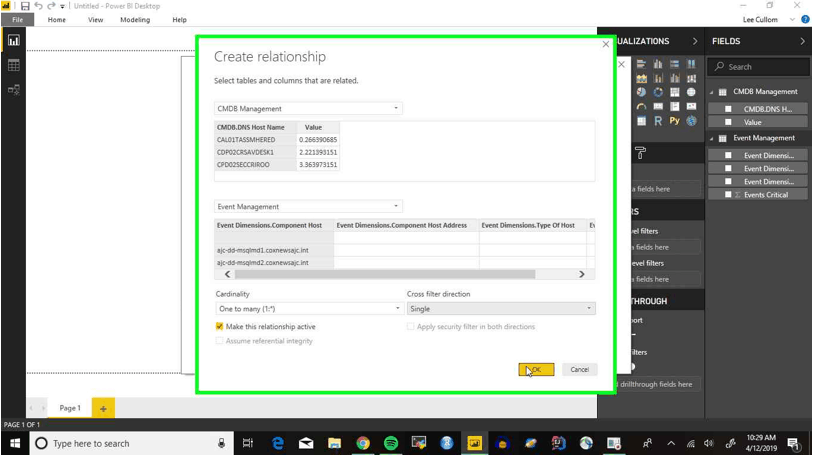Image resolution: width=814 pixels, height=456 pixels.
Task: Open the Help ribbon tab
Action: tap(179, 20)
